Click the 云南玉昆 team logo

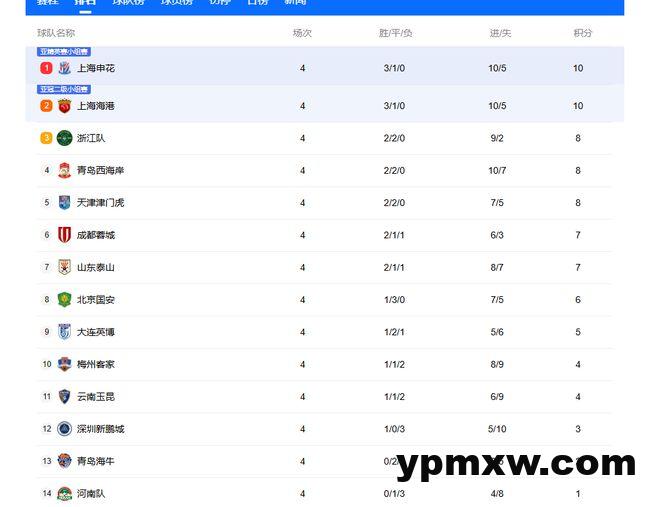click(64, 397)
